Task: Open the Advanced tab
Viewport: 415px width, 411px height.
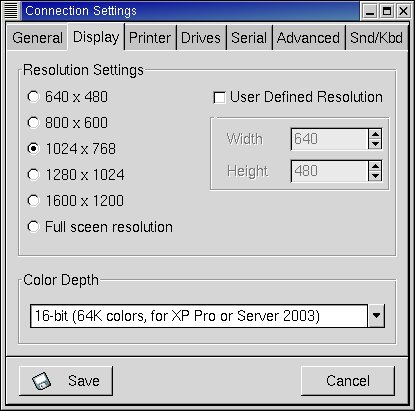Action: (308, 38)
